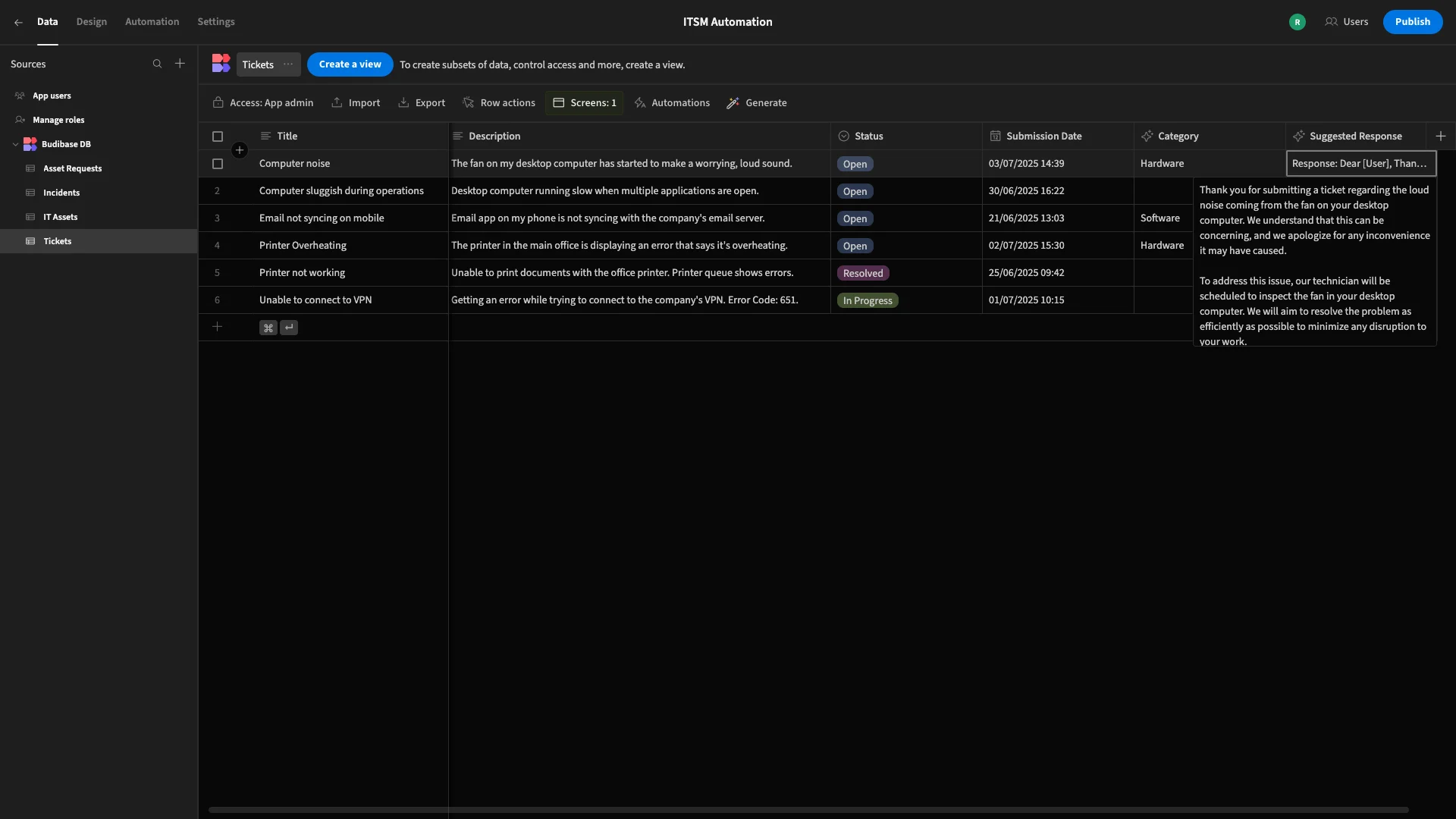Add a new row with bottom plus icon

coord(218,328)
